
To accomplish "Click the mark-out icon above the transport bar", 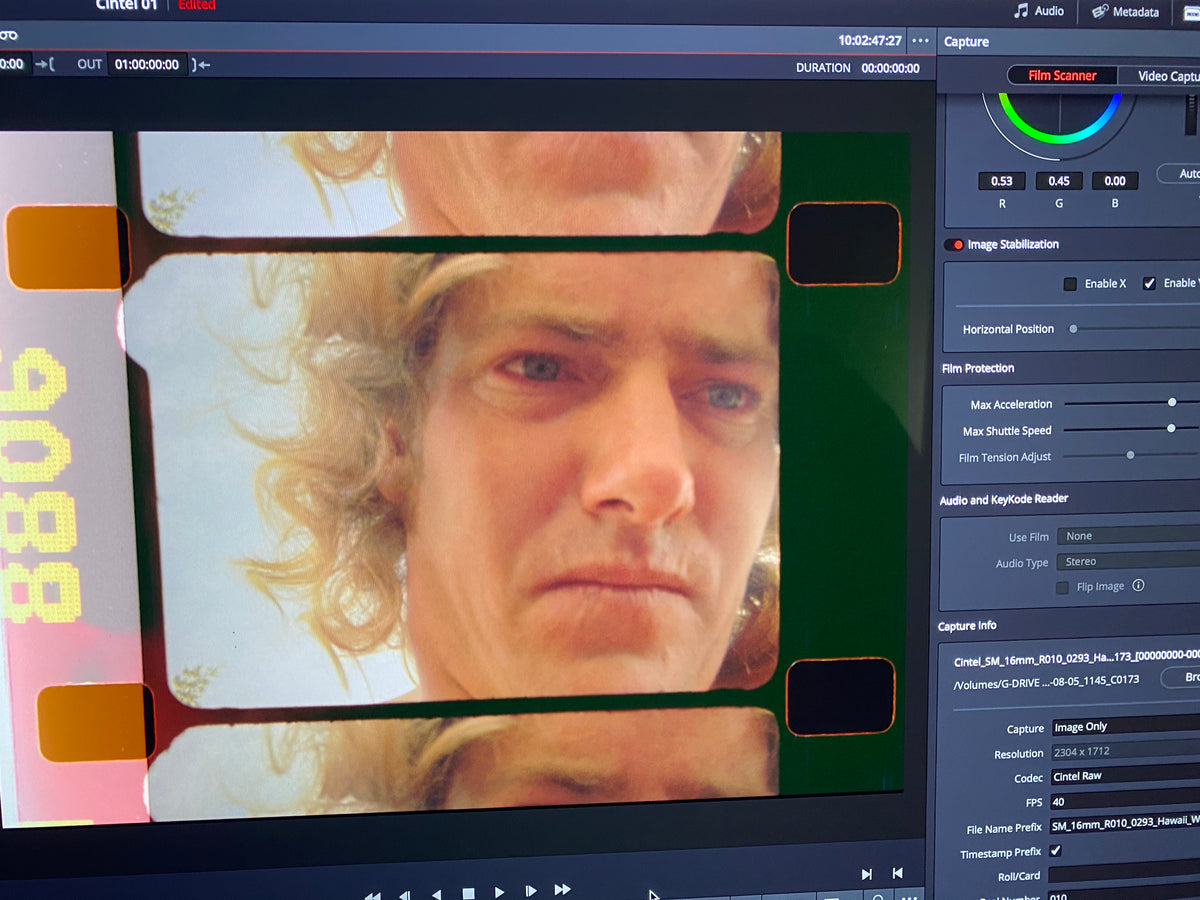I will coord(897,873).
